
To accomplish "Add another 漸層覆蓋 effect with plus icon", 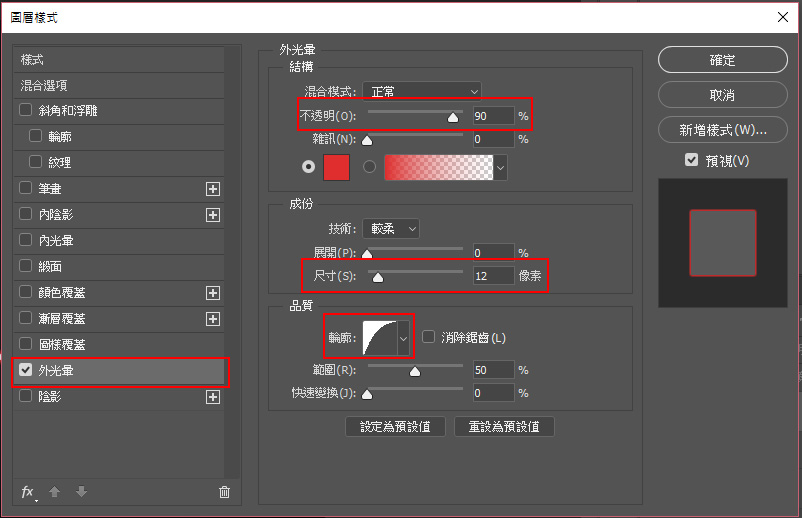I will click(x=213, y=319).
